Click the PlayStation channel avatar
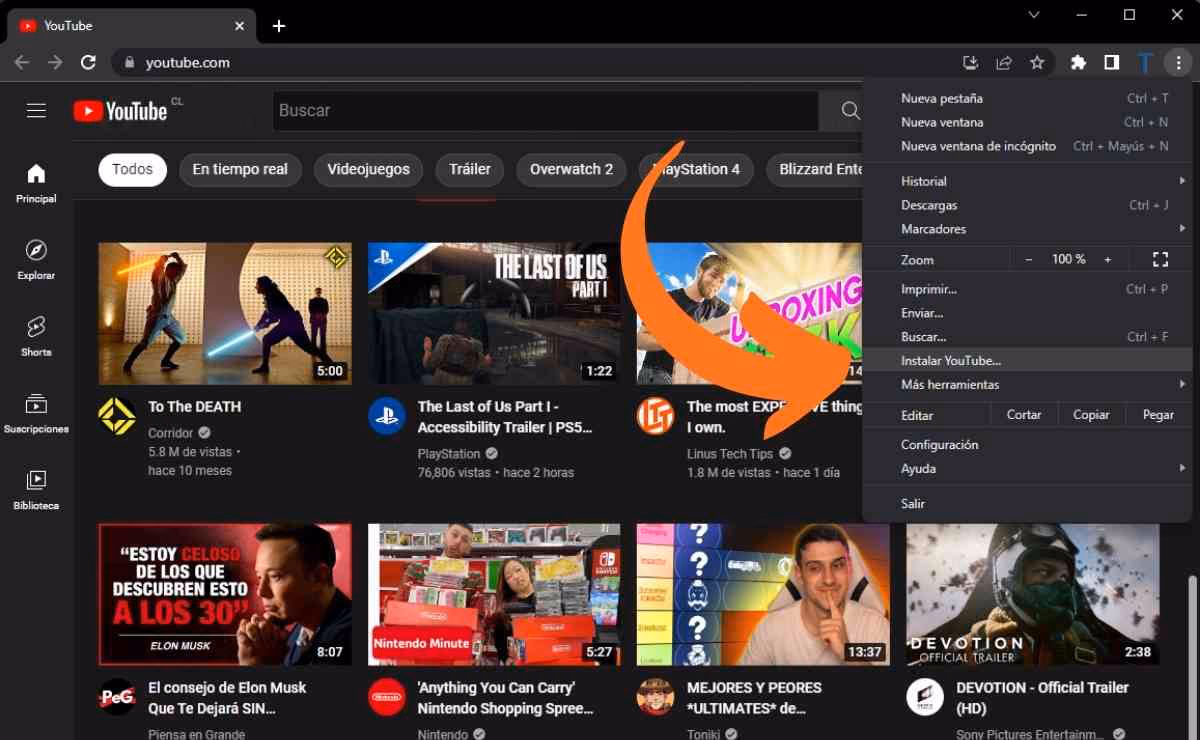This screenshot has width=1200, height=740. [386, 416]
